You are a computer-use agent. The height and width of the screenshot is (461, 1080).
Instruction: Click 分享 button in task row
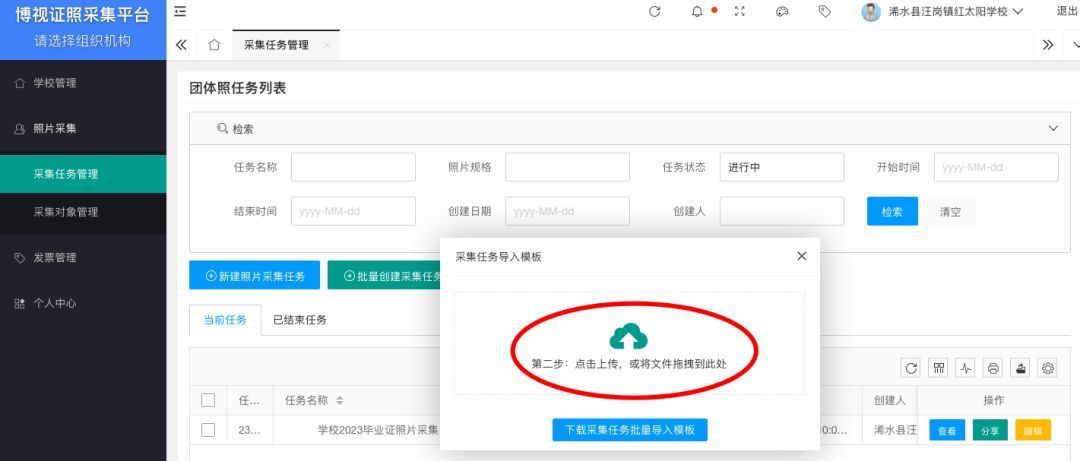pyautogui.click(x=990, y=431)
